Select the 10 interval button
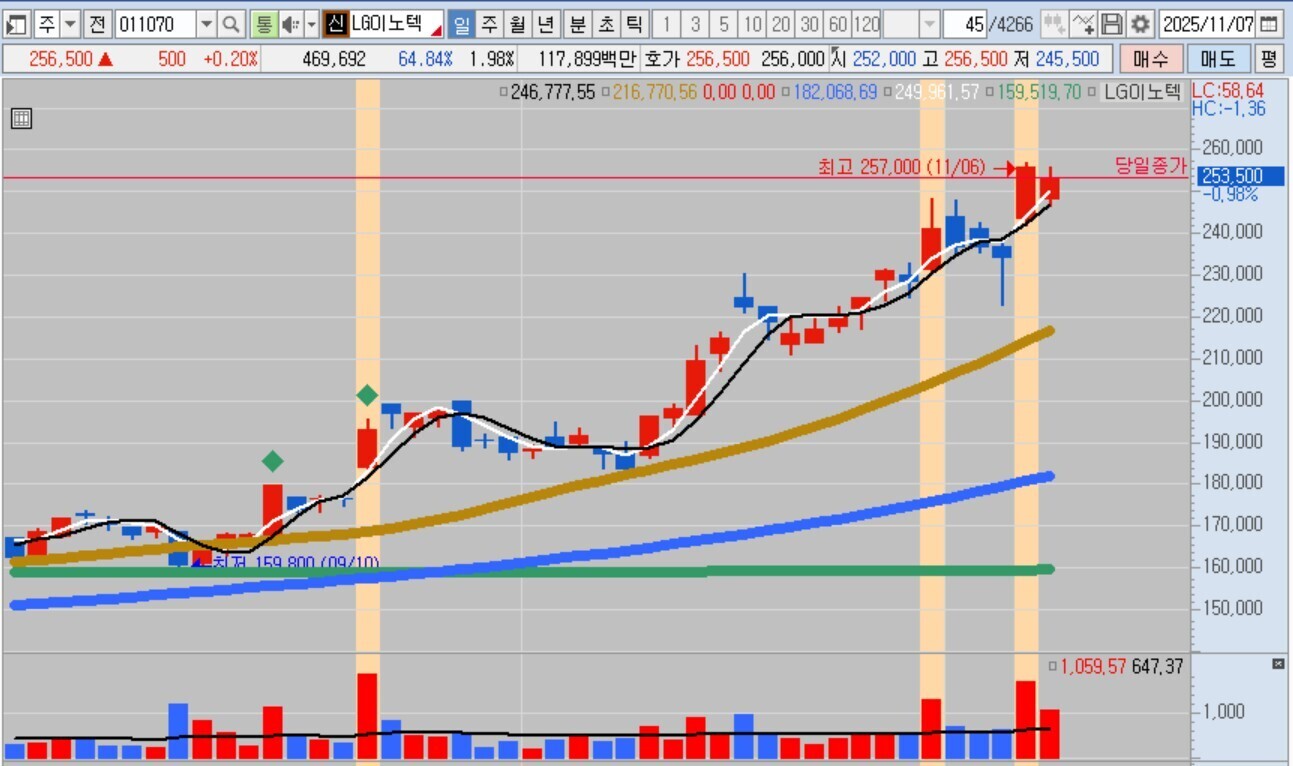This screenshot has height=766, width=1293. point(753,23)
